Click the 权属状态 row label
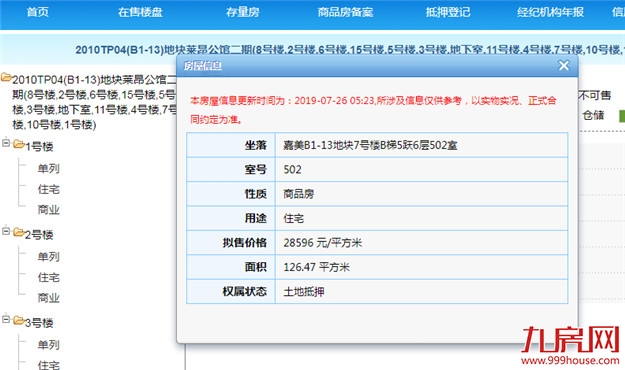The height and width of the screenshot is (370, 625). pyautogui.click(x=244, y=291)
